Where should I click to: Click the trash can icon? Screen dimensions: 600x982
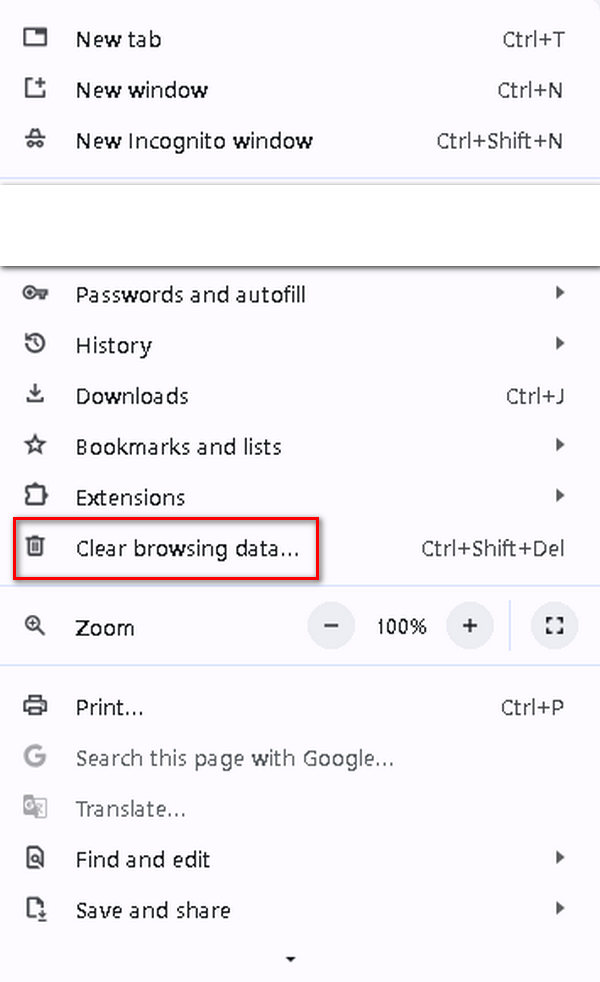35,547
